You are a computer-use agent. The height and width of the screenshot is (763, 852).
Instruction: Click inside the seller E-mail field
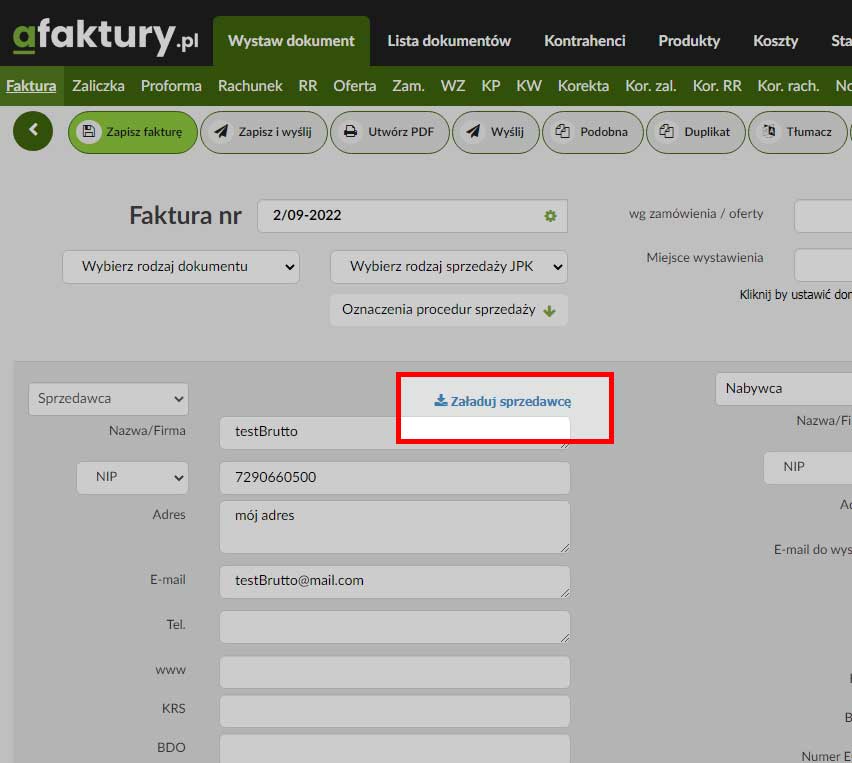[394, 580]
